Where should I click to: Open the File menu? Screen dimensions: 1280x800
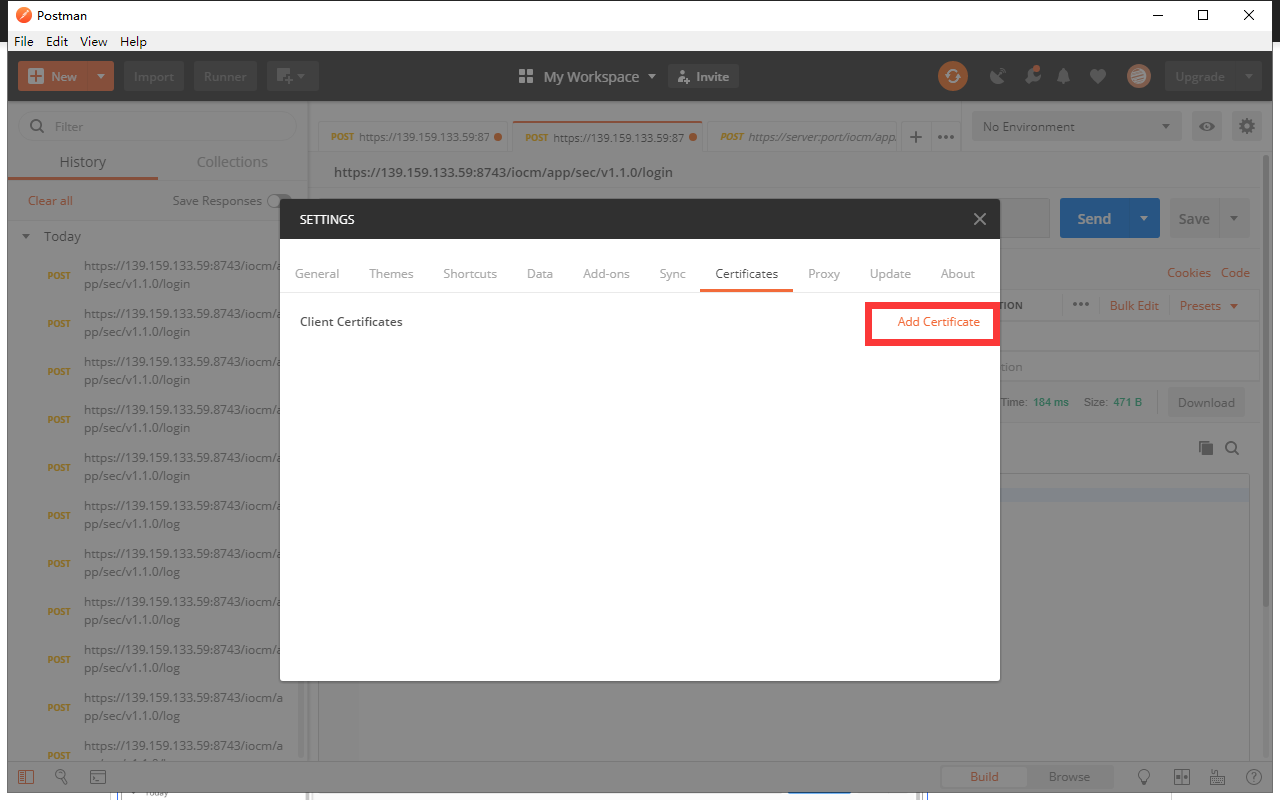[24, 41]
